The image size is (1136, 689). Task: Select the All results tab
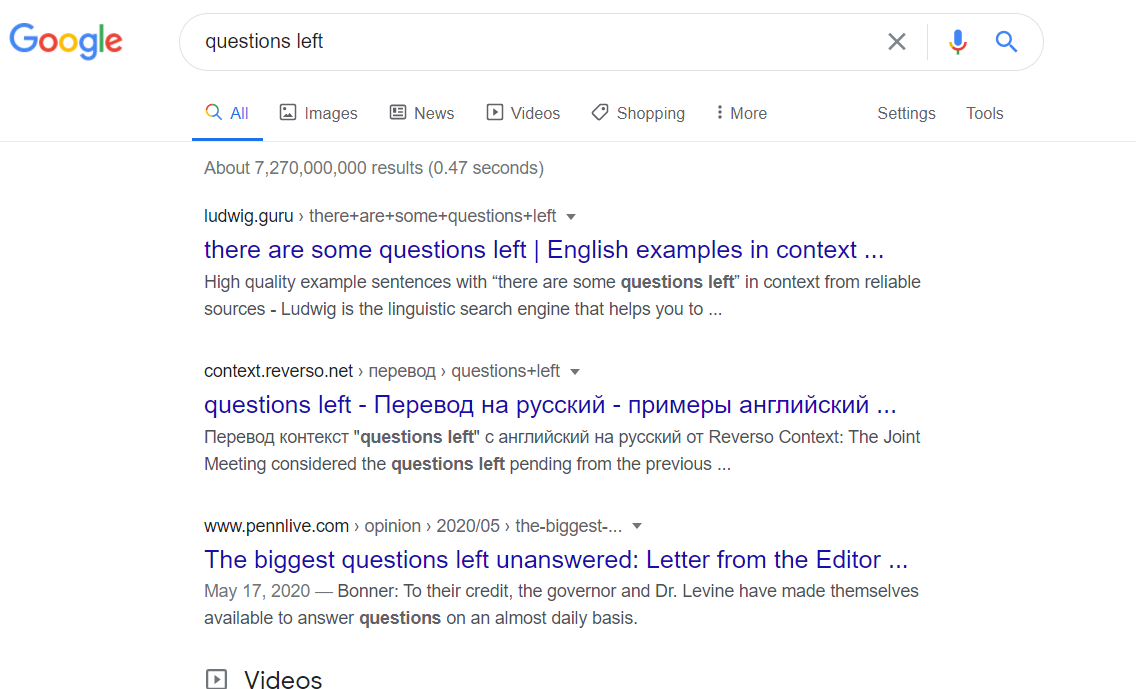point(227,113)
